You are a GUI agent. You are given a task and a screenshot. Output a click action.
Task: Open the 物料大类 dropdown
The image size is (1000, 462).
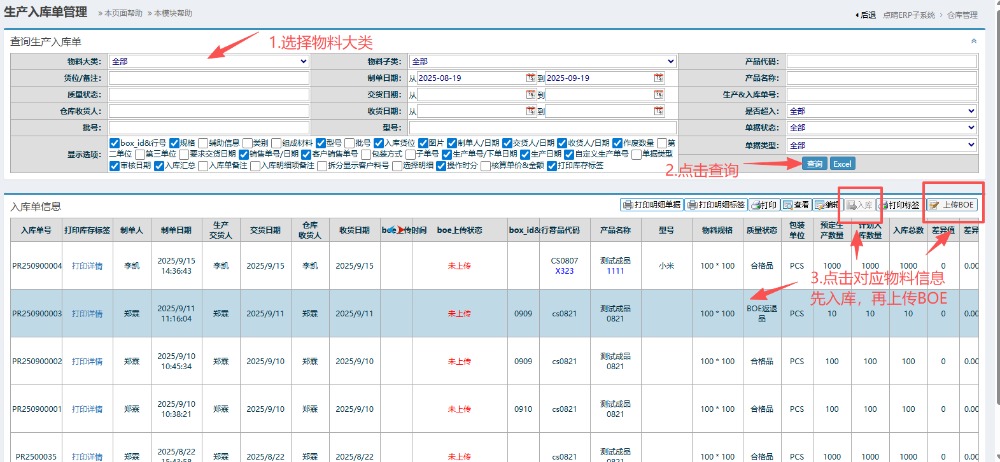[x=209, y=61]
